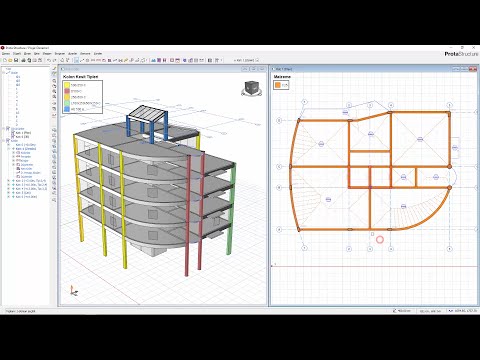Open the storey selector dropdown in the toolbar

[x=257, y=60]
